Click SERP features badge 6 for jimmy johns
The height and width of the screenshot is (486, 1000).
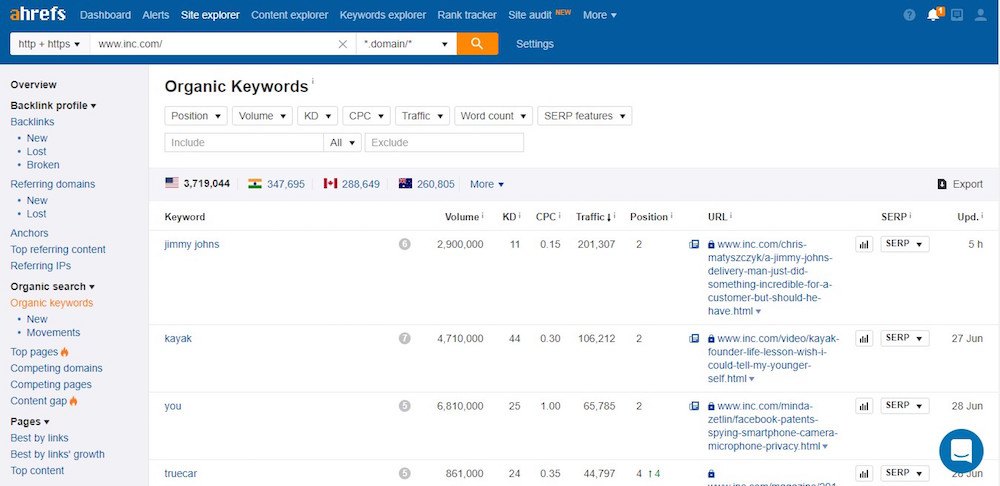[404, 244]
